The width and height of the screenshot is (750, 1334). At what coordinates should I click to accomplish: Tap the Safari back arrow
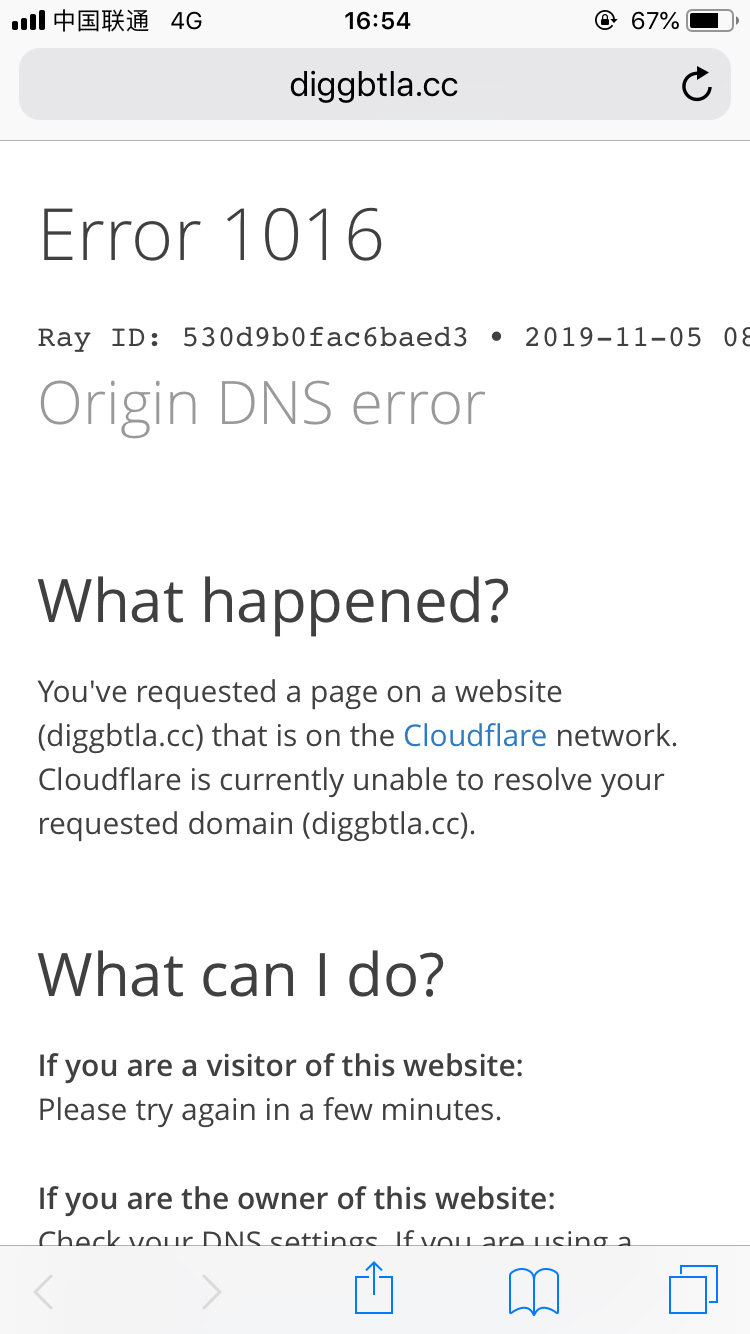(x=43, y=1291)
